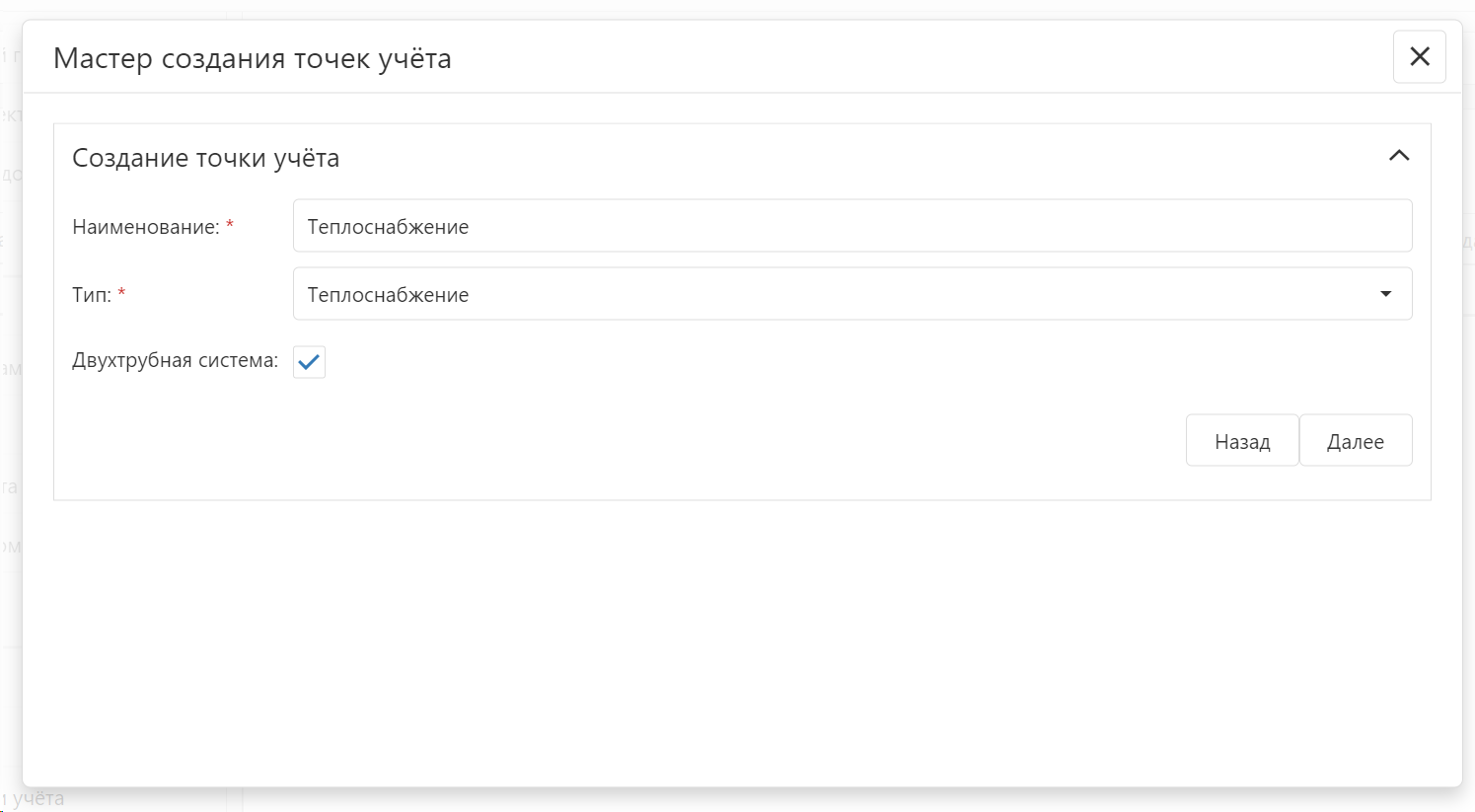Click the Наименование text field
Image resolution: width=1475 pixels, height=812 pixels.
click(x=851, y=226)
